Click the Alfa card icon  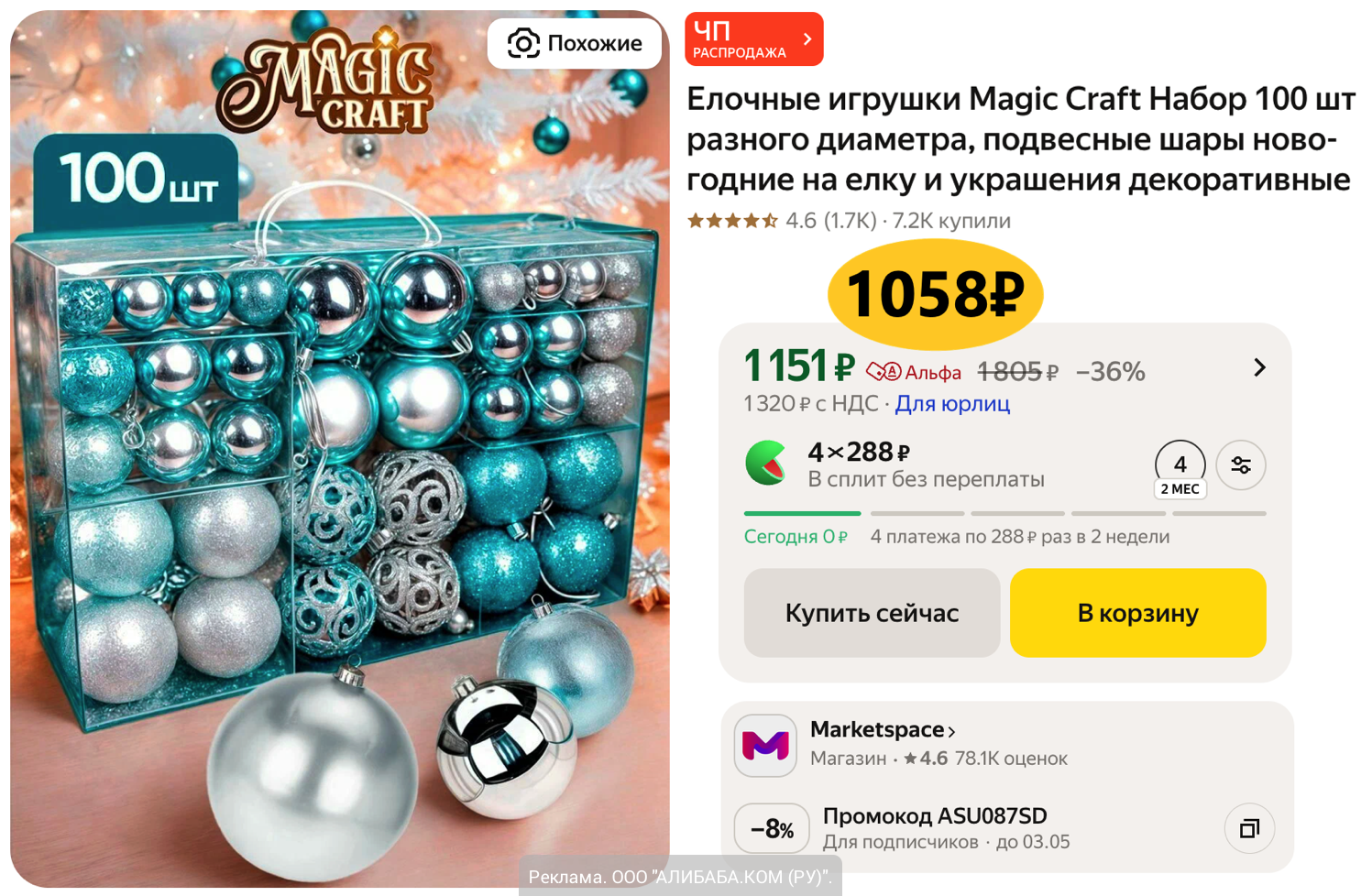[884, 371]
